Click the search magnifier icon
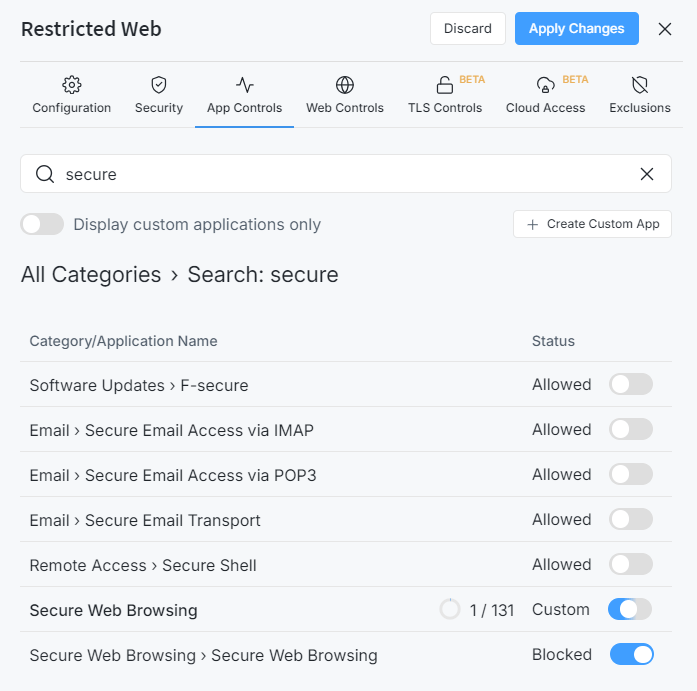 pyautogui.click(x=45, y=174)
